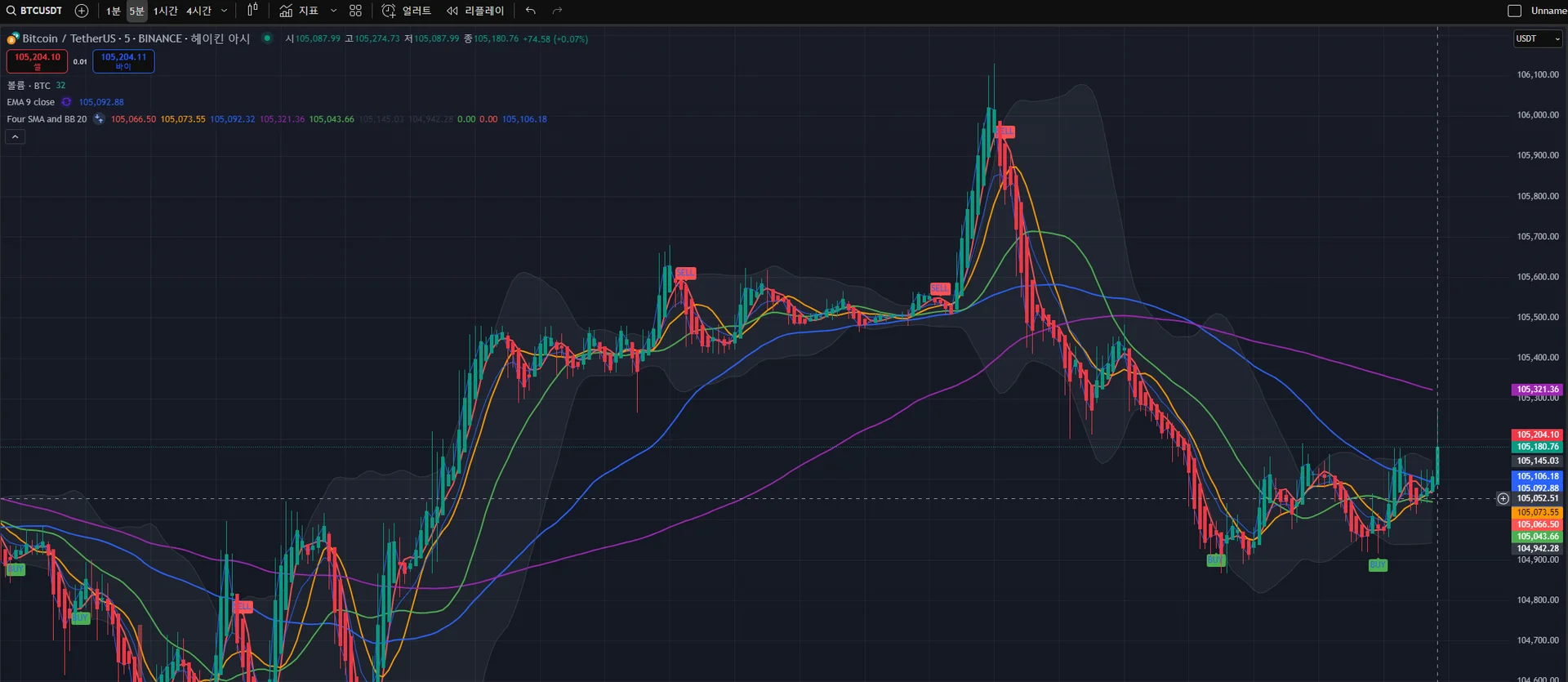Click the 104,700.00 price scale tick

tap(1538, 640)
